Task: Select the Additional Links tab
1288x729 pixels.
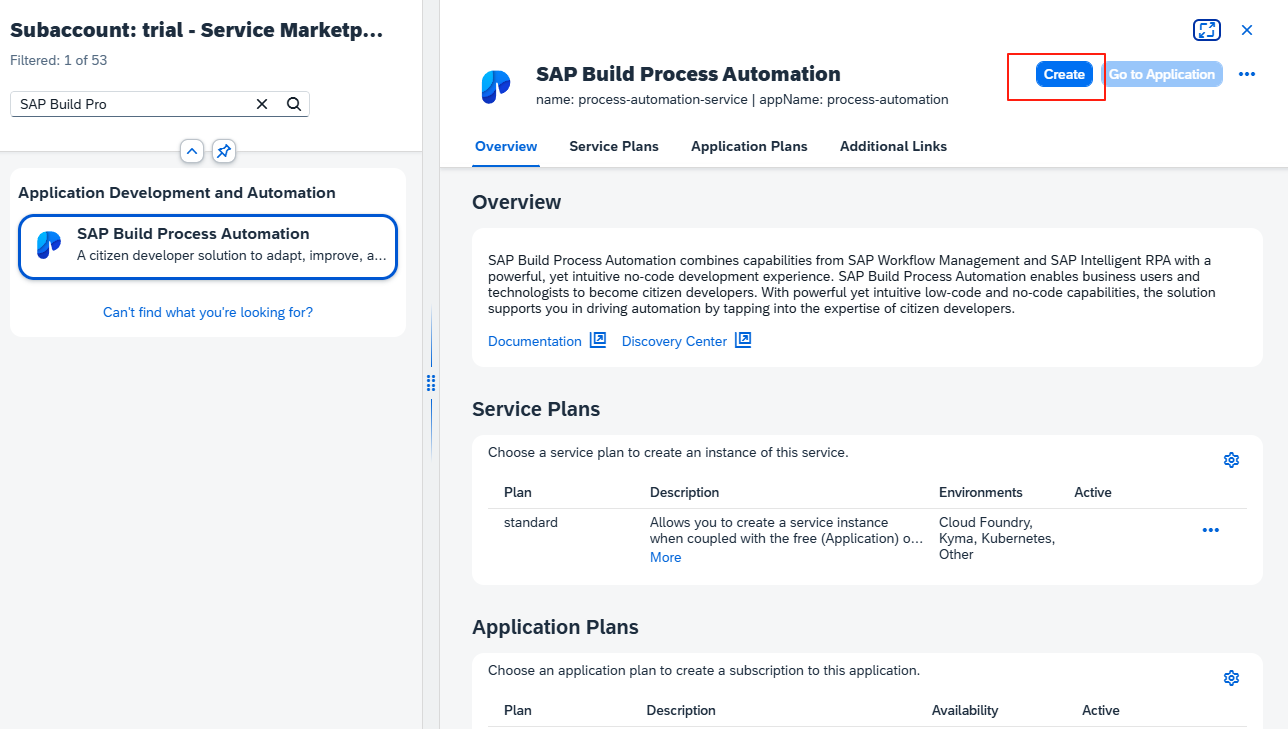Action: (x=893, y=146)
